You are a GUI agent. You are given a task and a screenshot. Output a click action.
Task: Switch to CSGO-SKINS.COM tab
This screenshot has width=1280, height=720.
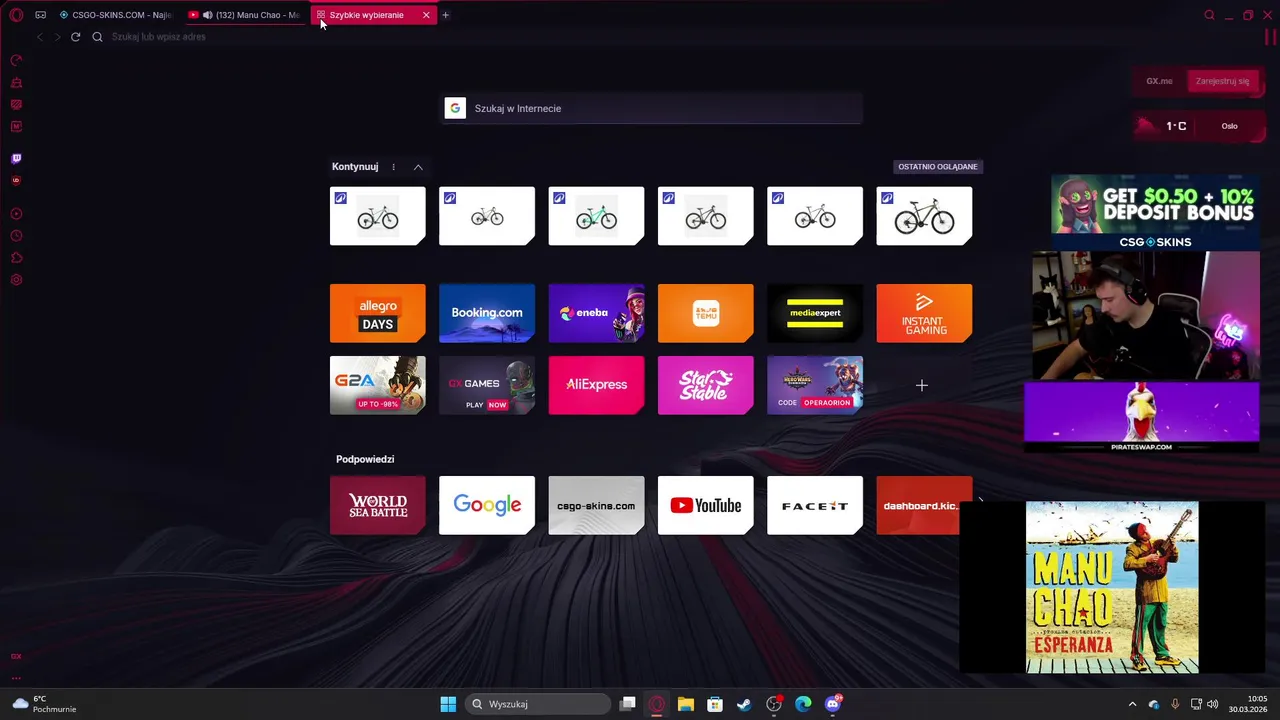(x=116, y=15)
